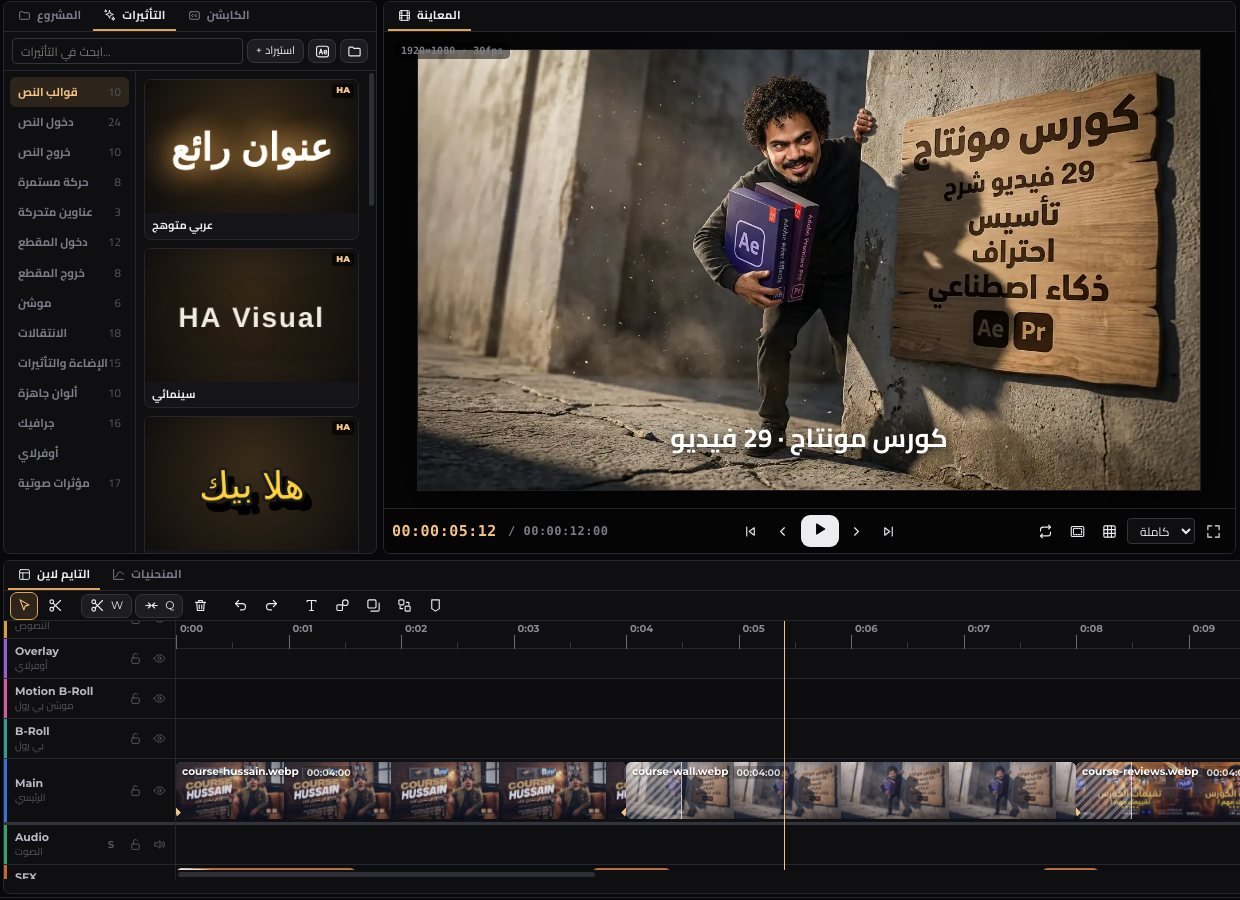Lock the Main track
Viewport: 1240px width, 900px height.
[135, 790]
